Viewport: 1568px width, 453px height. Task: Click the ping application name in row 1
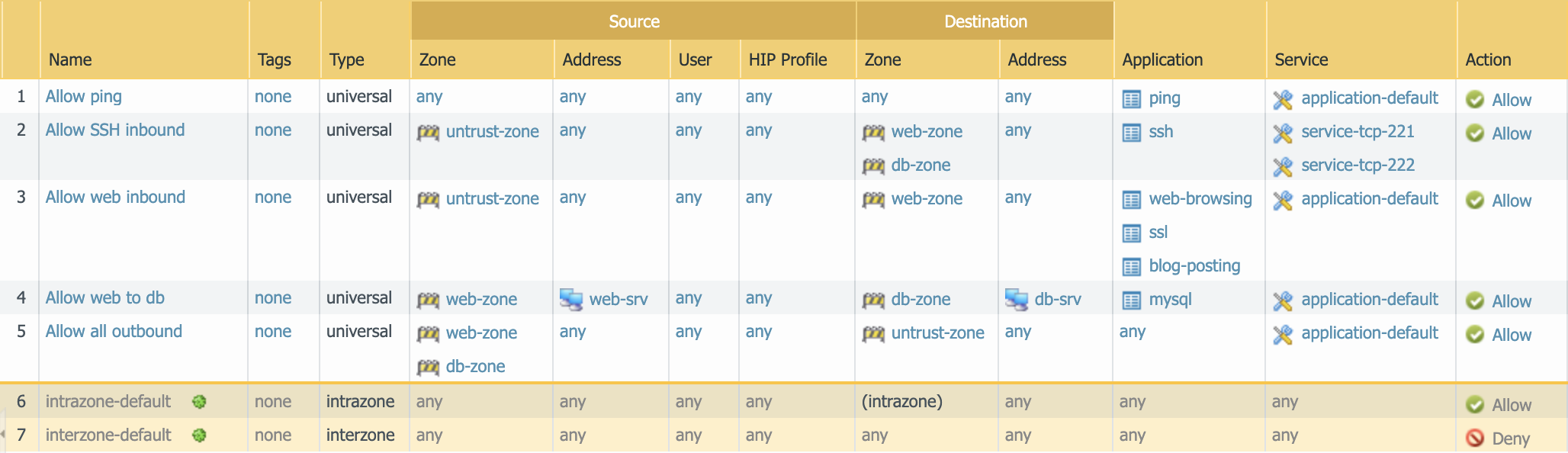[1165, 98]
